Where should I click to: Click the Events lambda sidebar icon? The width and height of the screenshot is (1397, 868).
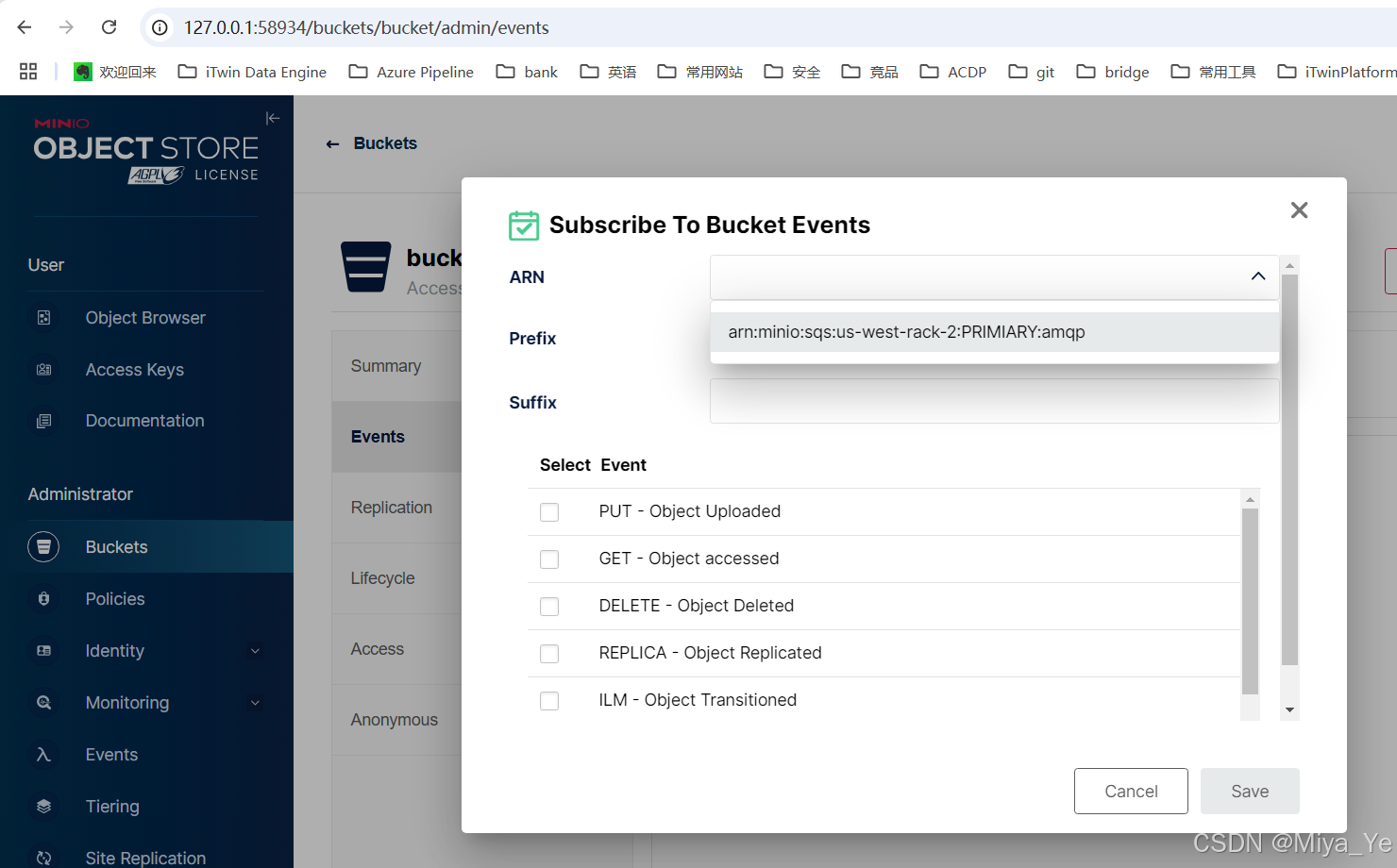coord(43,755)
